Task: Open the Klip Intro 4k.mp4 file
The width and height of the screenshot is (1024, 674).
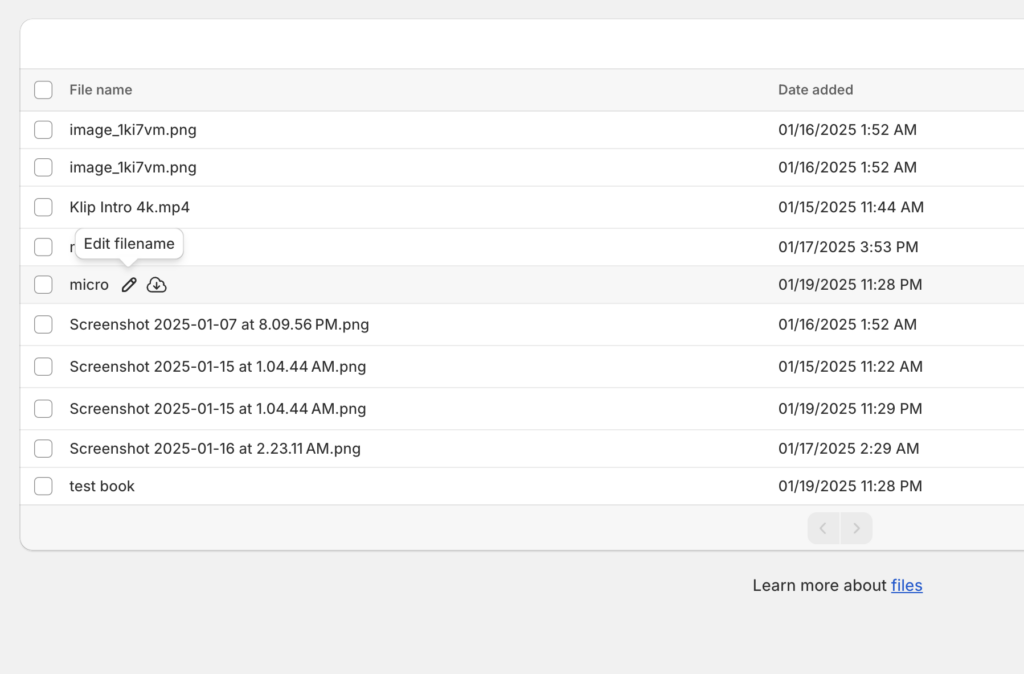Action: (129, 207)
